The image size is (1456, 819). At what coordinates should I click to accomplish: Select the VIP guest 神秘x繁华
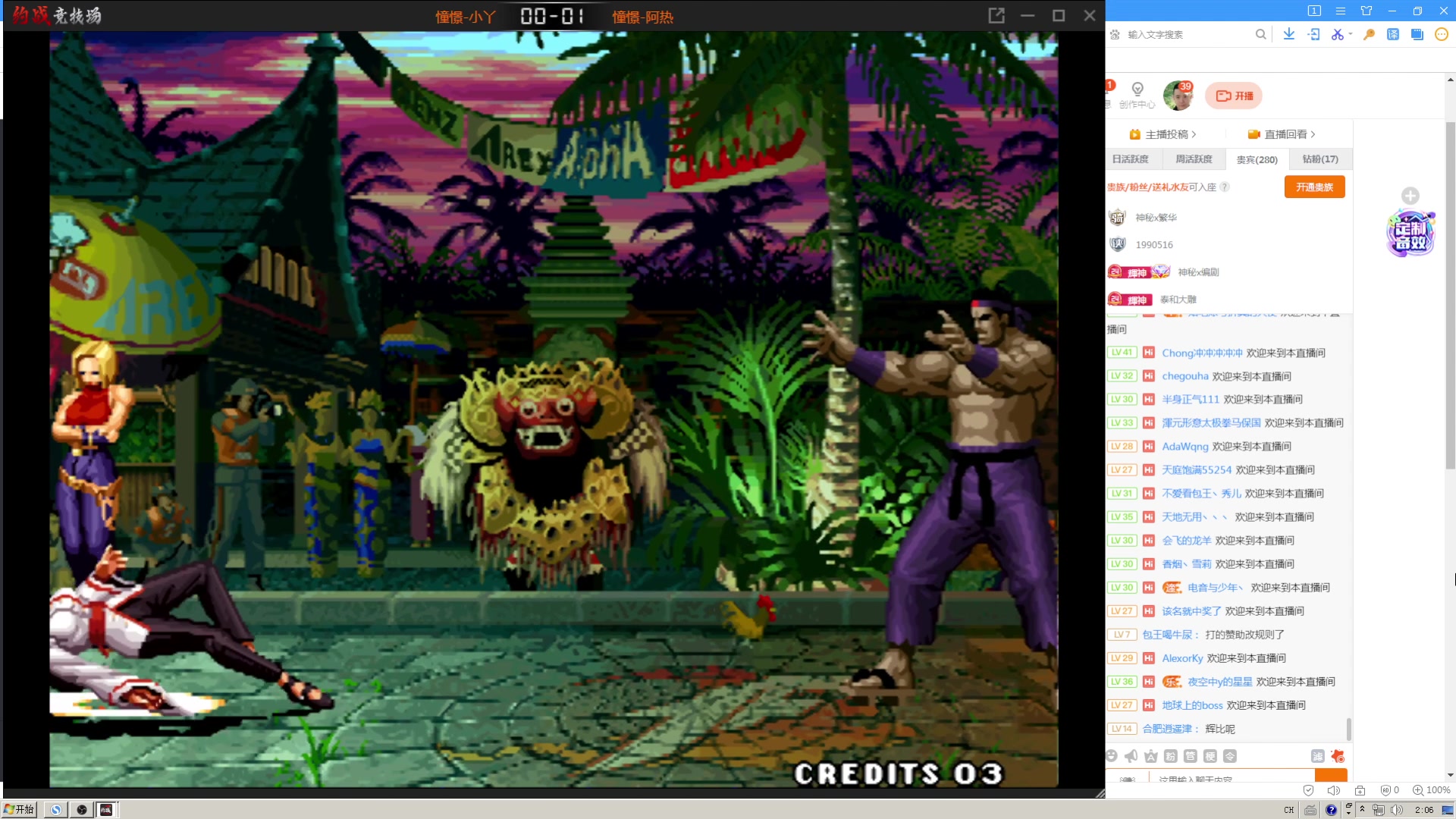click(1156, 218)
